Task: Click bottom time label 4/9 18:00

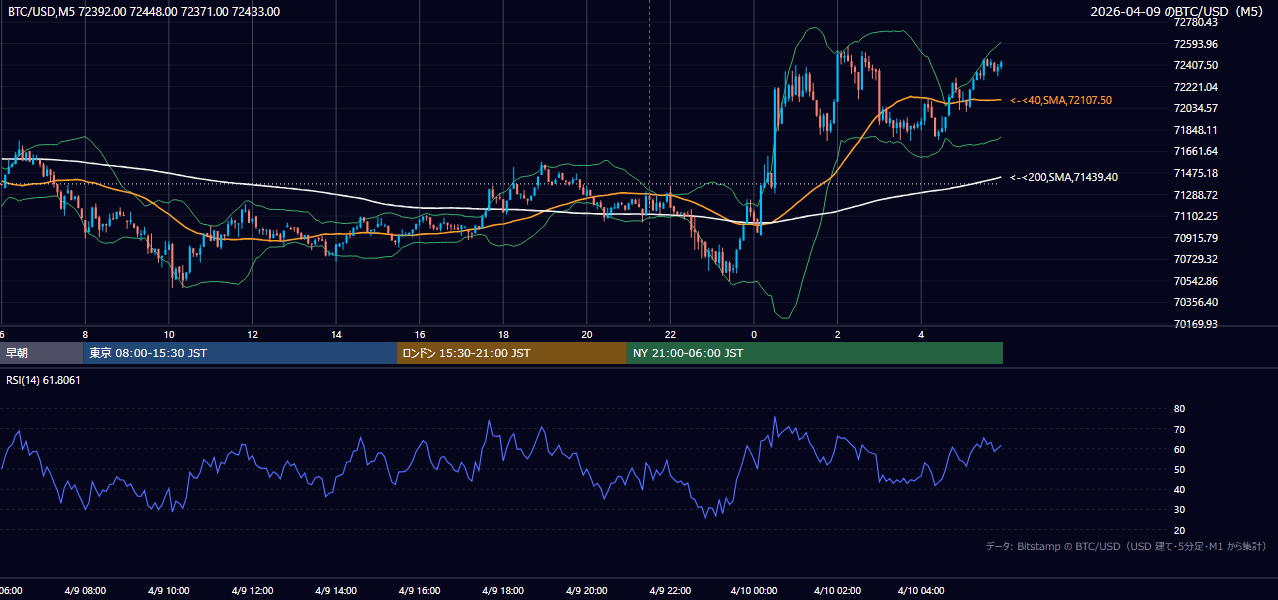Action: (504, 591)
